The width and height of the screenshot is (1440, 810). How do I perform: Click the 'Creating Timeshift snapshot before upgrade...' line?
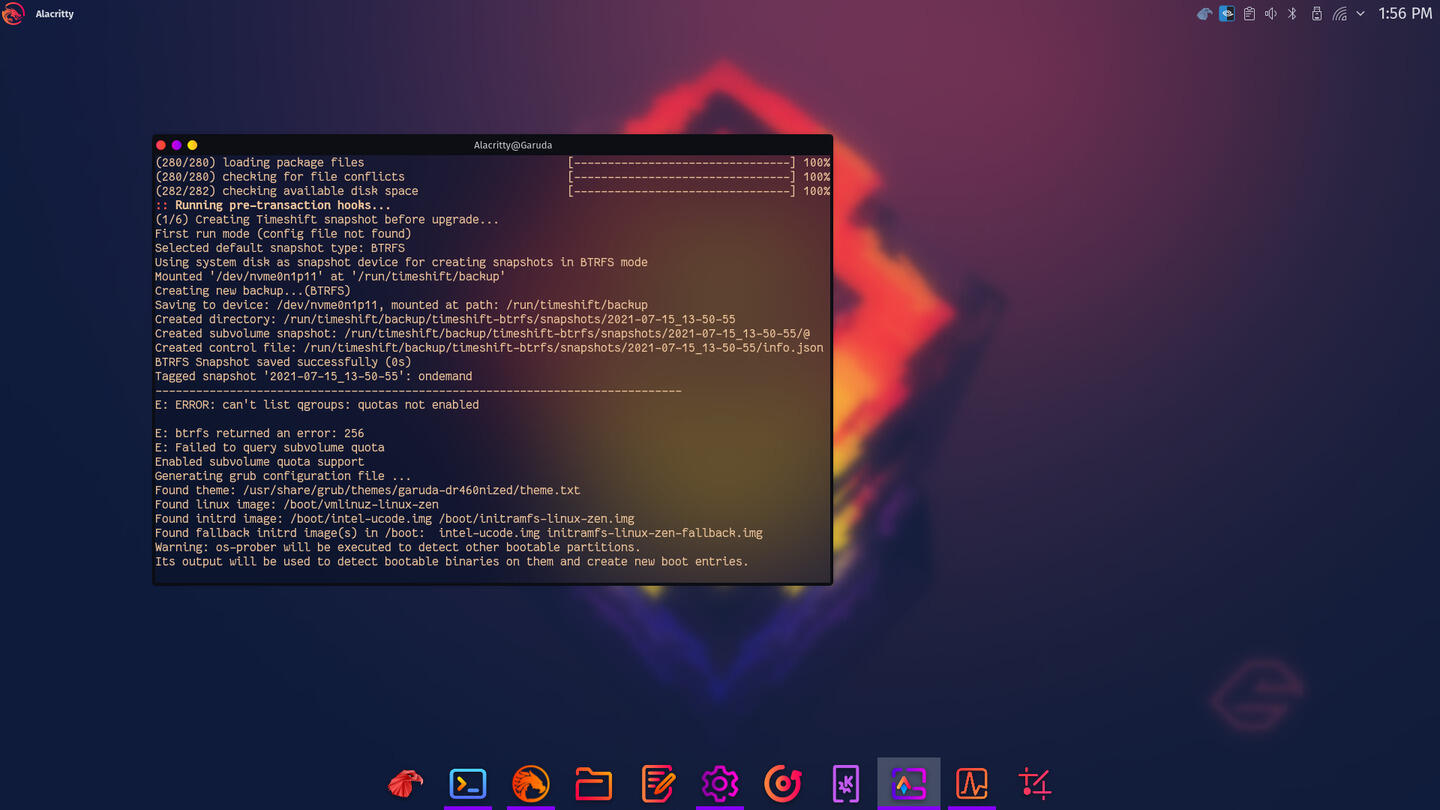coord(327,219)
